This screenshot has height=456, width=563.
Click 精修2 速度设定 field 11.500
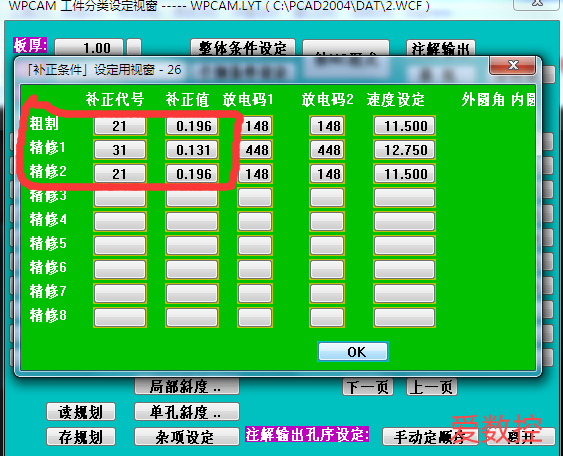click(405, 174)
